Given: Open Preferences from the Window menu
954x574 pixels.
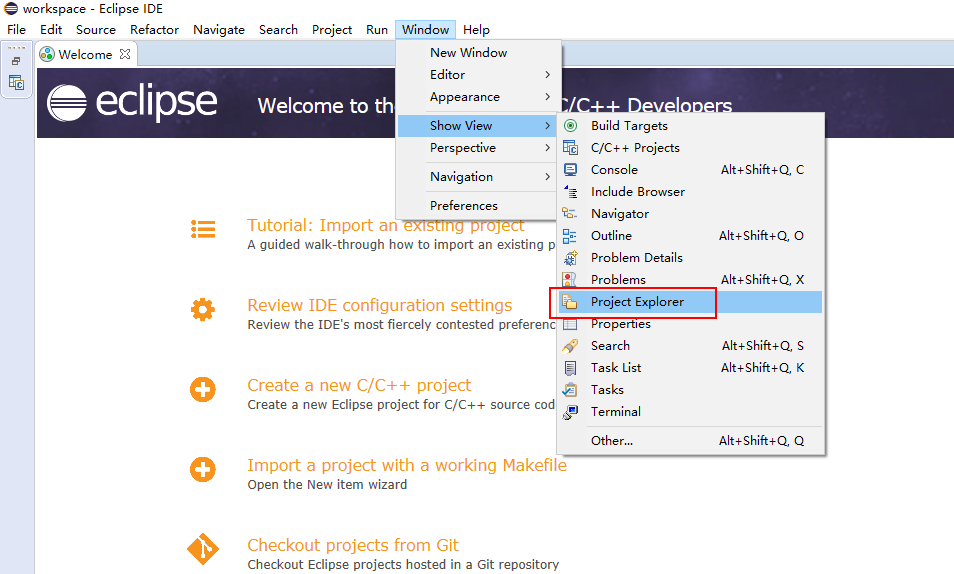Looking at the screenshot, I should tap(463, 206).
